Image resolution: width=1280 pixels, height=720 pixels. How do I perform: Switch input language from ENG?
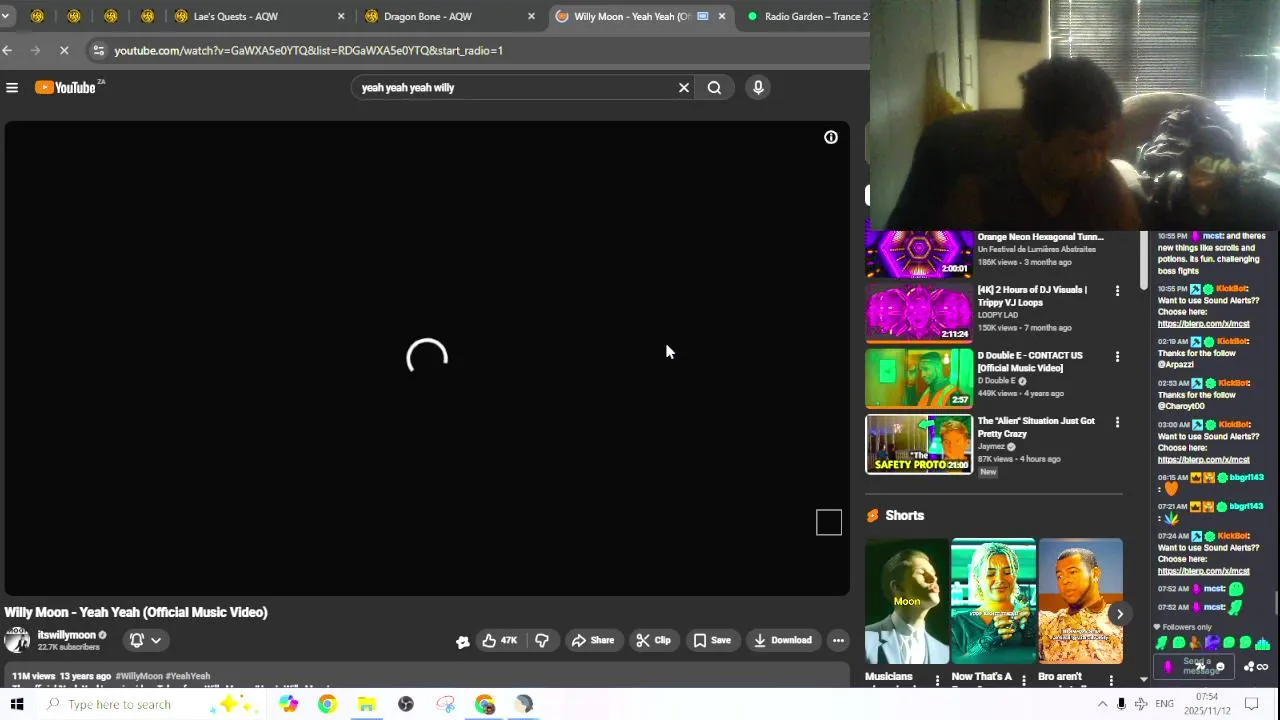1165,704
